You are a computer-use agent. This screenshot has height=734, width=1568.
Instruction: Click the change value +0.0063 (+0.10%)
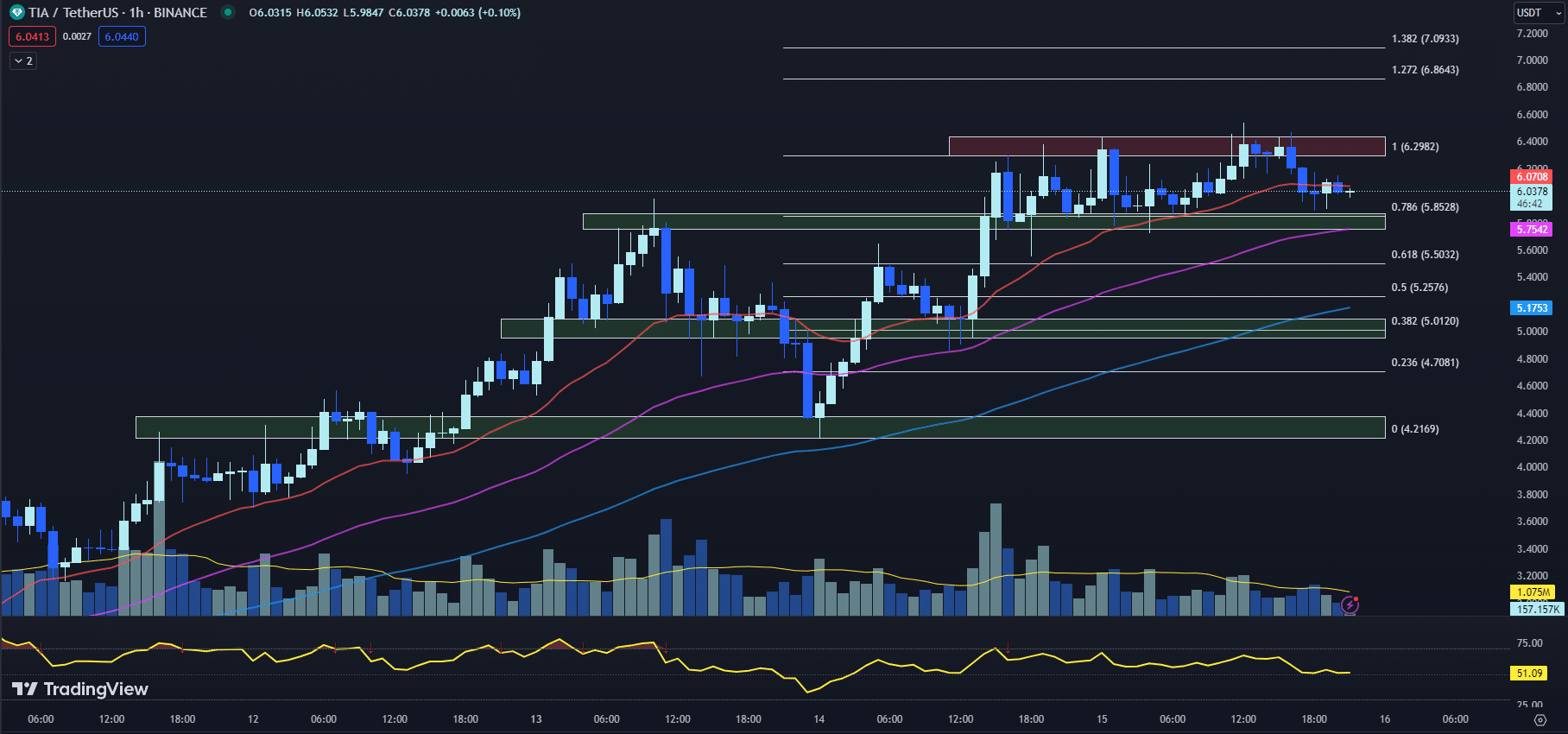477,13
